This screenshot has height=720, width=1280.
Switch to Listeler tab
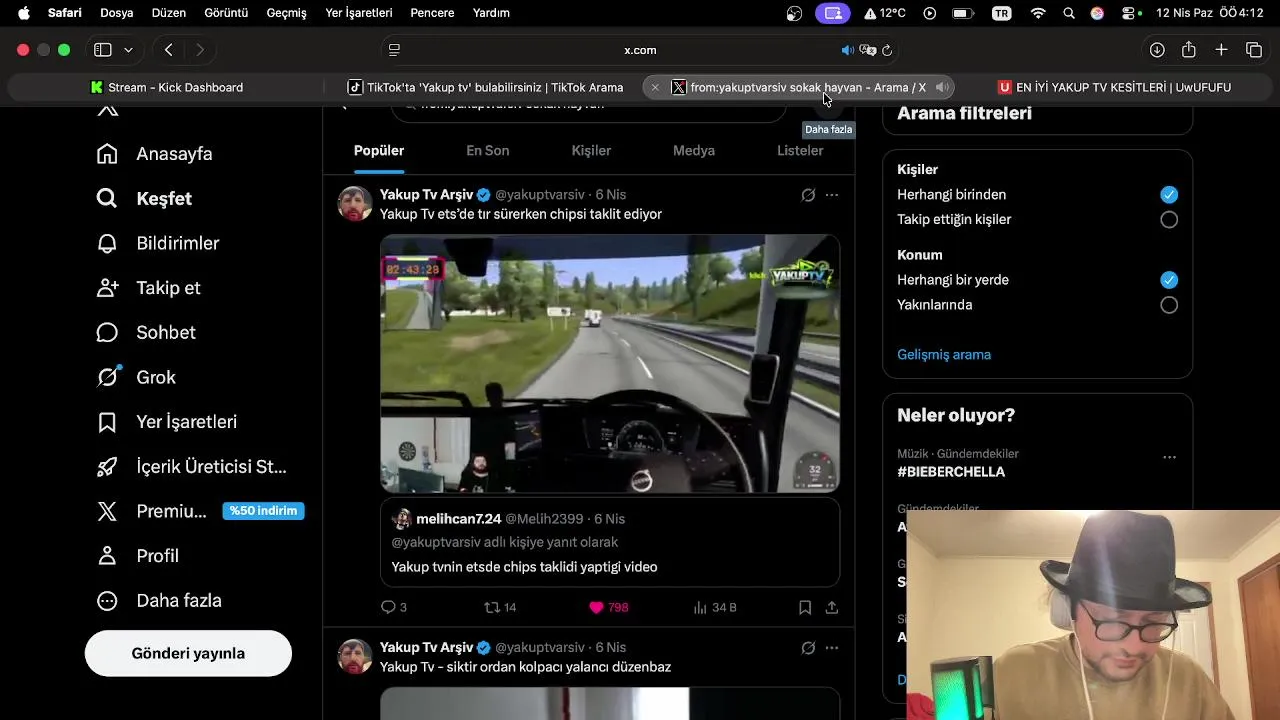pyautogui.click(x=800, y=151)
